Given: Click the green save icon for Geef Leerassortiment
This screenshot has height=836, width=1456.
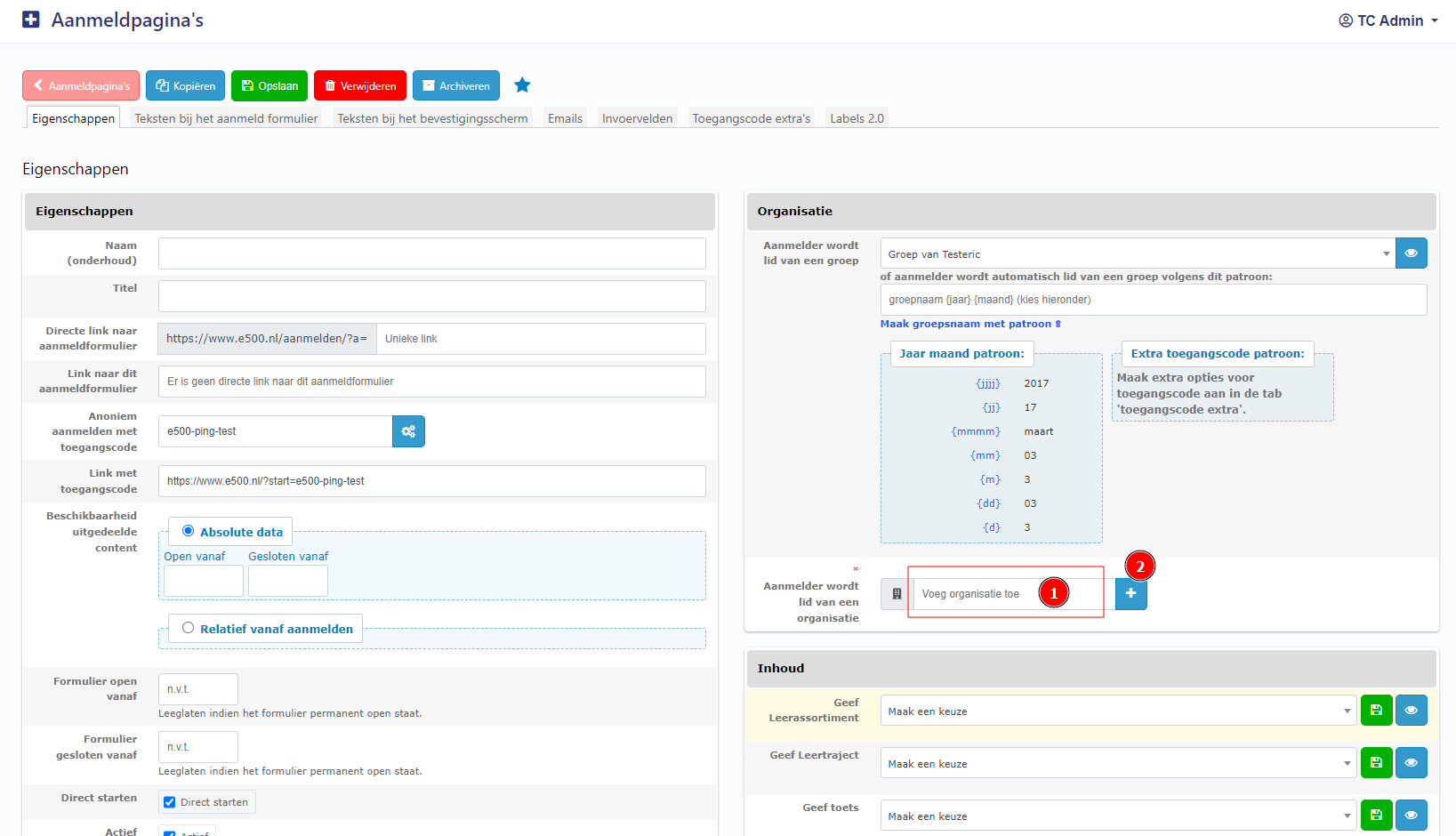Looking at the screenshot, I should click(x=1376, y=711).
